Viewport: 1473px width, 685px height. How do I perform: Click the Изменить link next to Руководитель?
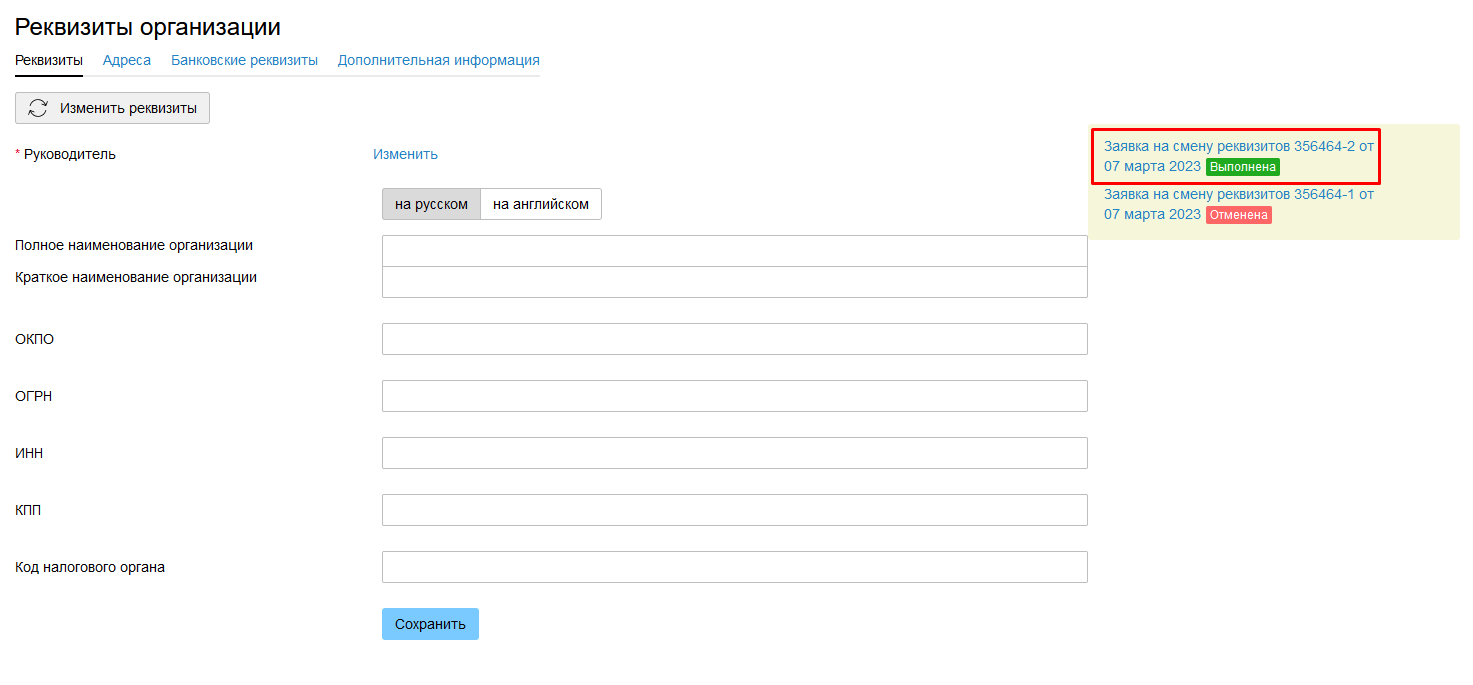click(405, 154)
